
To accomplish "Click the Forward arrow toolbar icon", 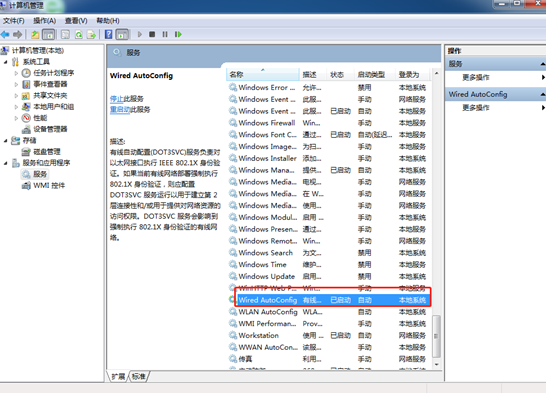I will click(17, 34).
